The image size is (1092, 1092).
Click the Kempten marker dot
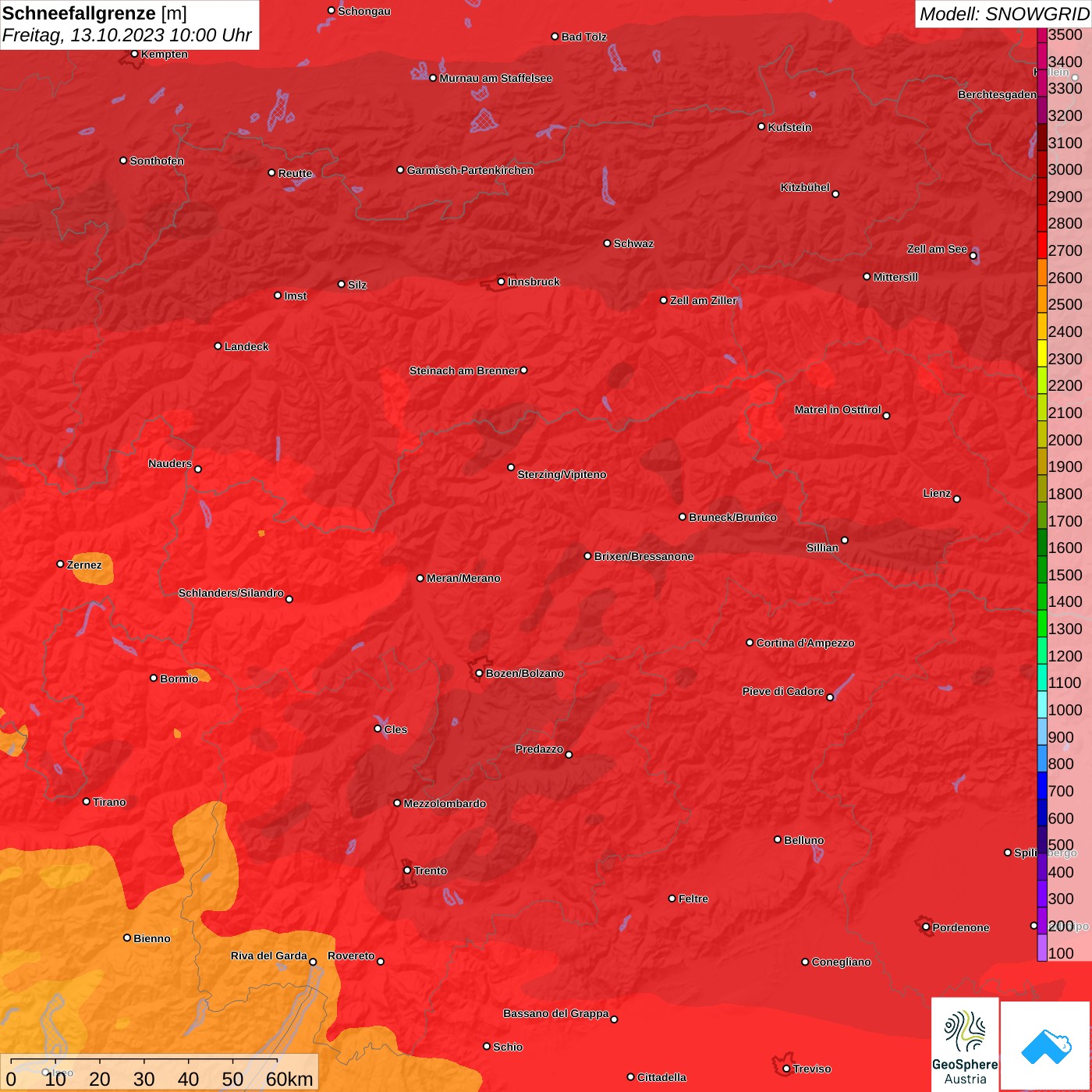click(134, 54)
